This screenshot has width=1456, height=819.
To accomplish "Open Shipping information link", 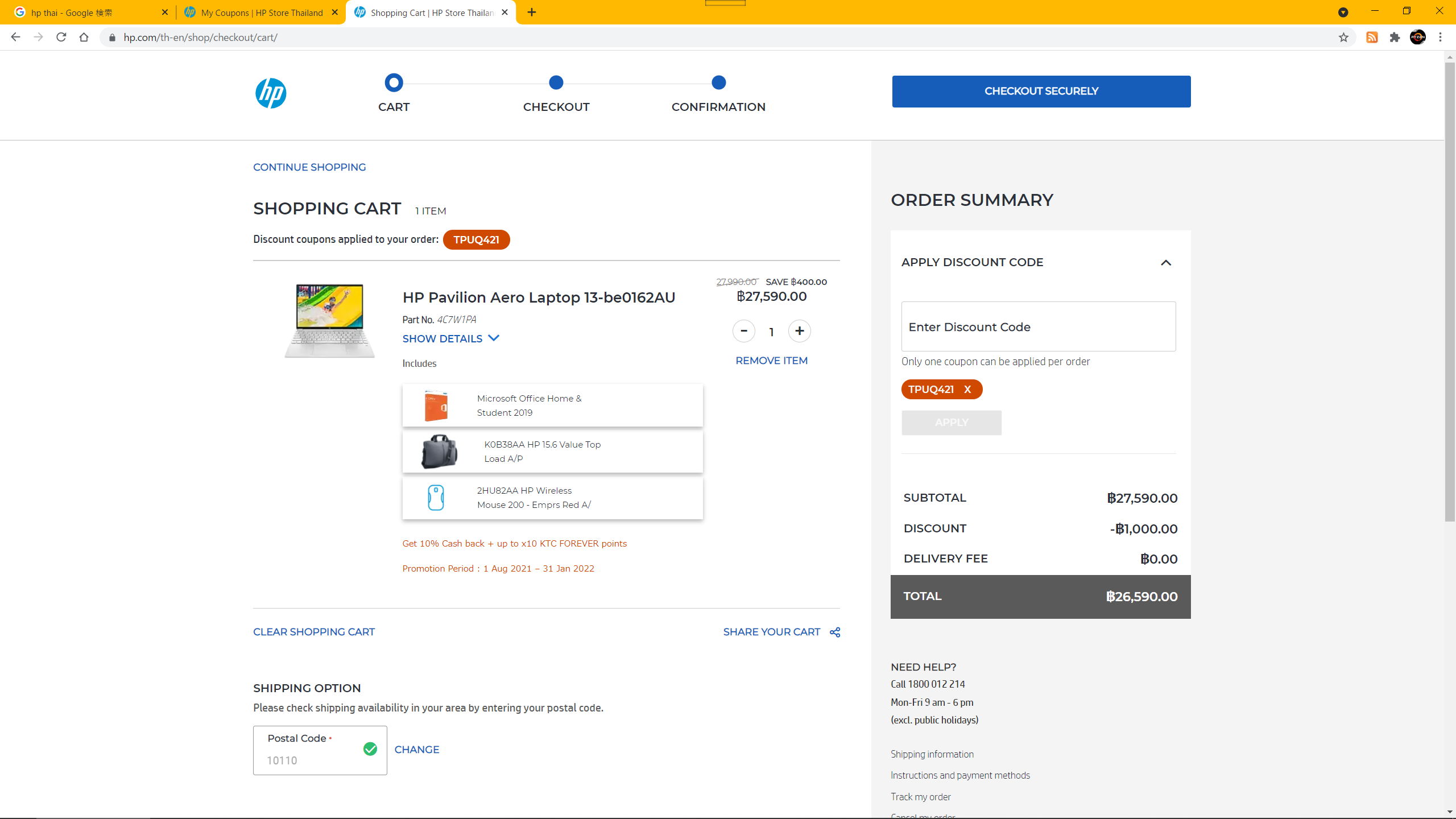I will coord(932,754).
